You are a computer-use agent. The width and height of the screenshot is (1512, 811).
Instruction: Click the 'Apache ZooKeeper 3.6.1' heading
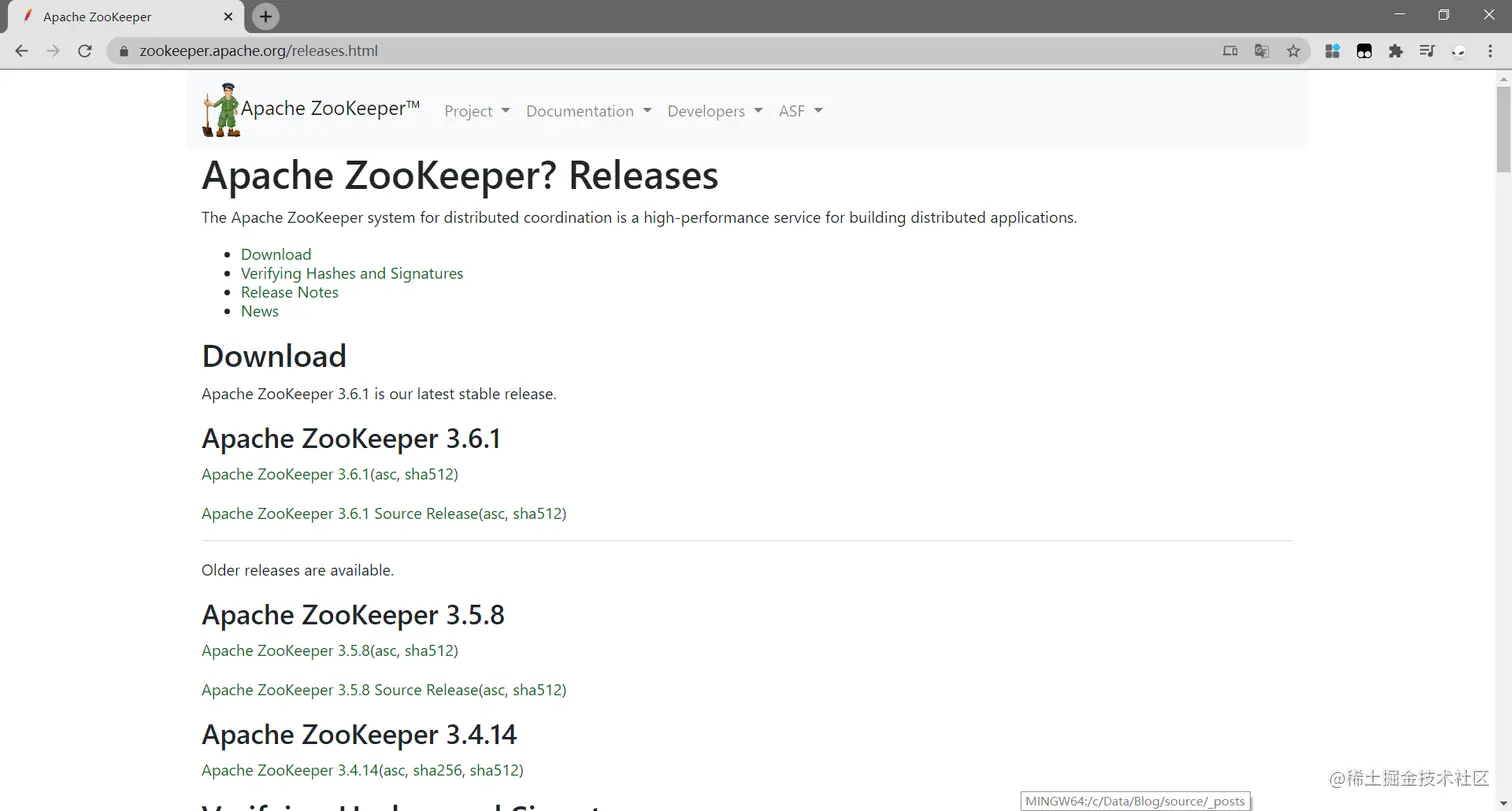[x=351, y=439]
